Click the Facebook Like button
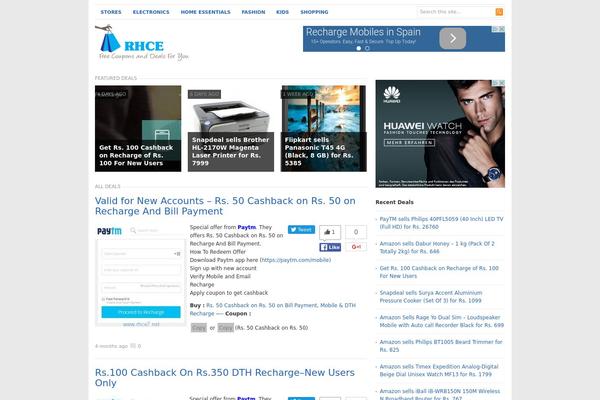 (330, 247)
